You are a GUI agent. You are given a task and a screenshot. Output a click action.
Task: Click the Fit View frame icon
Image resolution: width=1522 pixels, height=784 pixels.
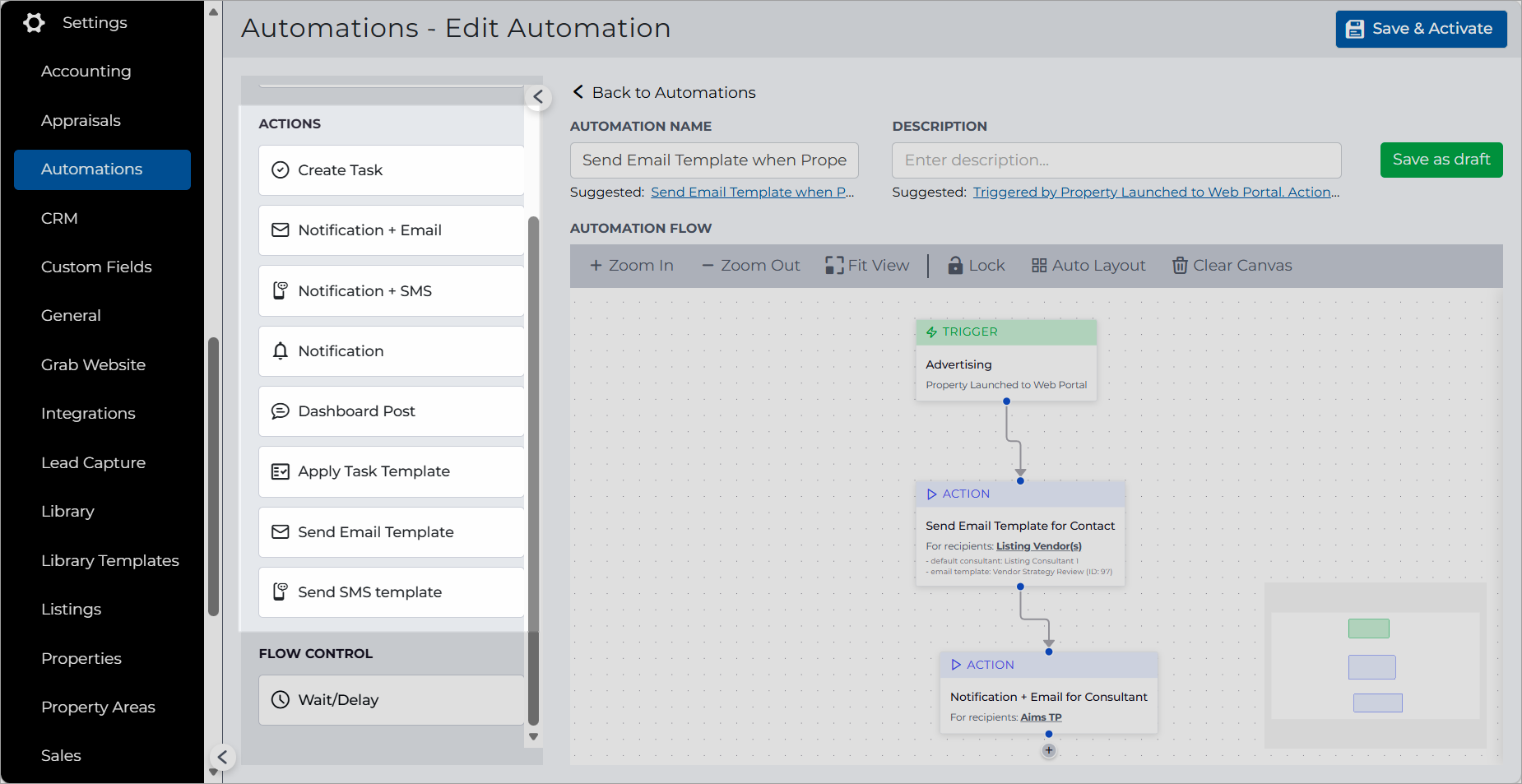[834, 265]
